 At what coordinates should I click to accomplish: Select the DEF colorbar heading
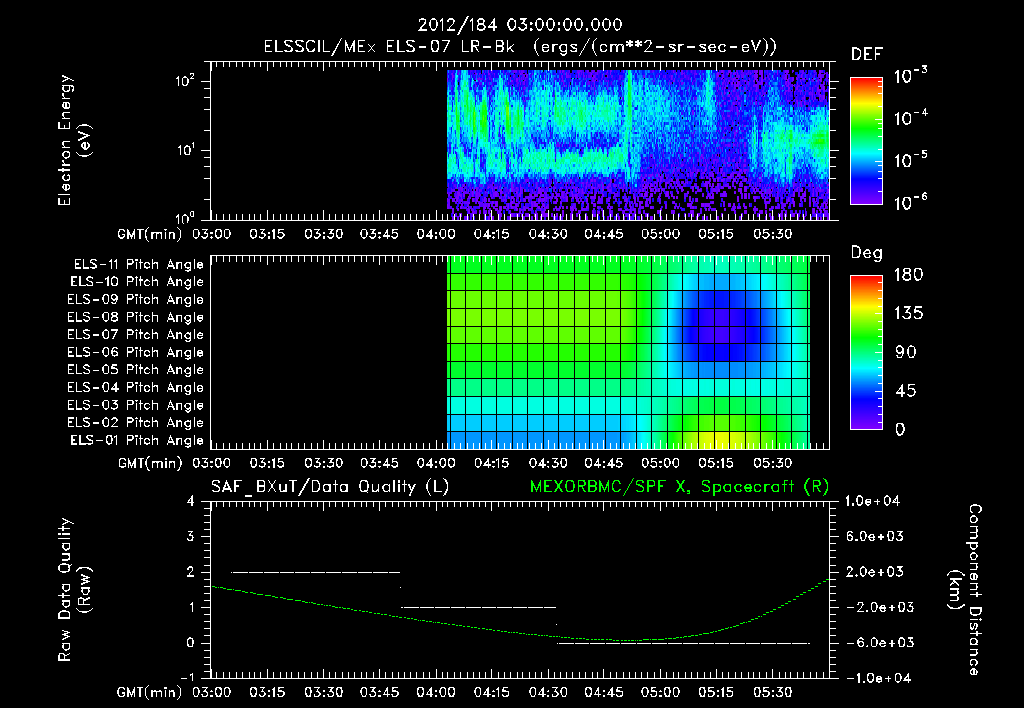click(x=867, y=54)
